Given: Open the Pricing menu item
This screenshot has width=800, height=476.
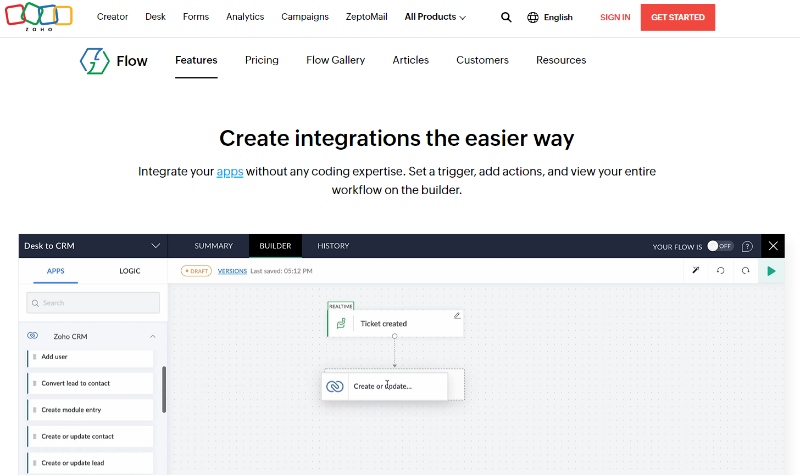Looking at the screenshot, I should pos(262,60).
